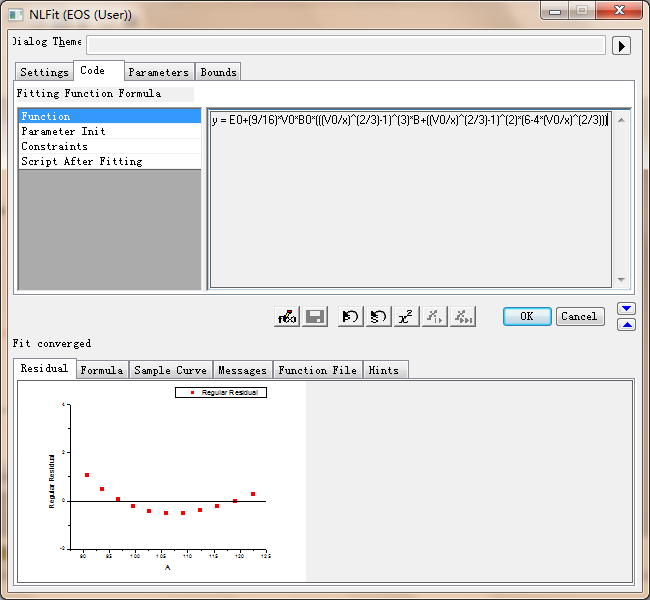Open the Messages tab

click(x=243, y=370)
